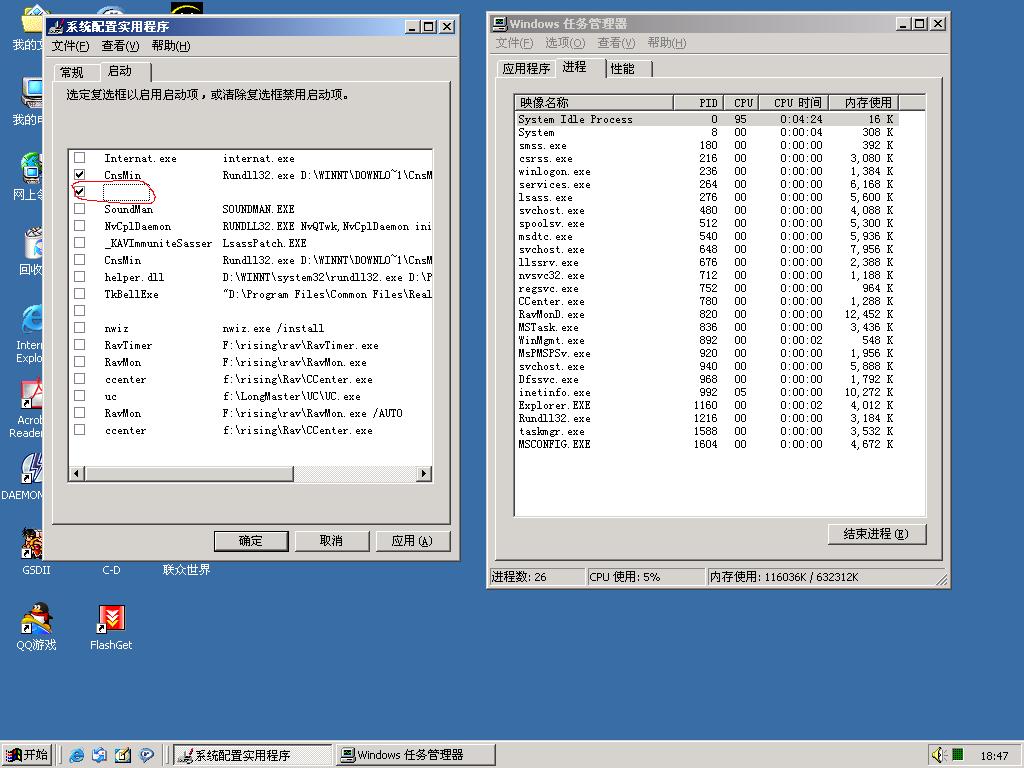
Task: Click the Show Desktop quick launch icon
Action: coord(123,755)
